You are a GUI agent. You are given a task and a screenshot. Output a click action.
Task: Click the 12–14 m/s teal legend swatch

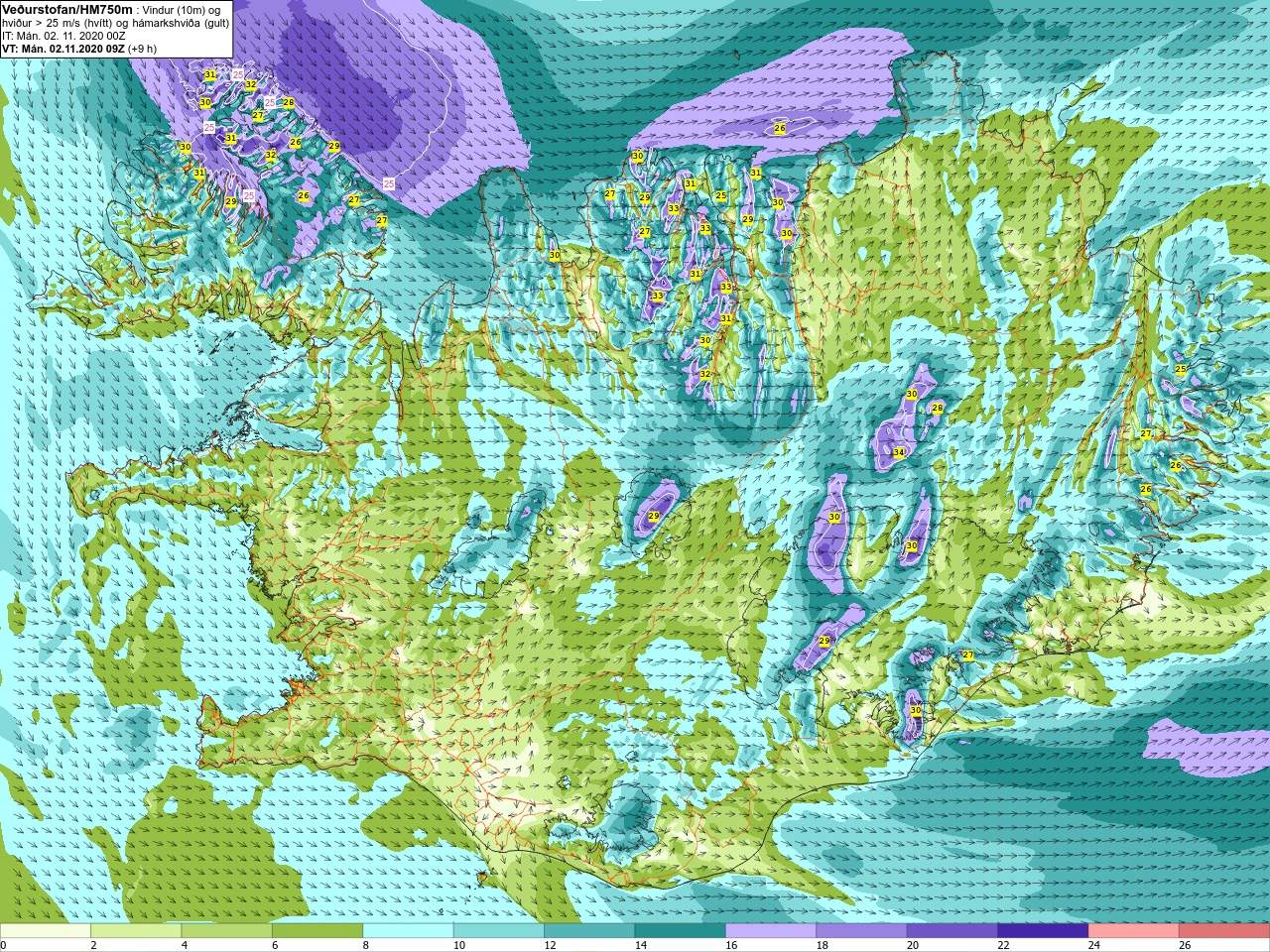(589, 931)
